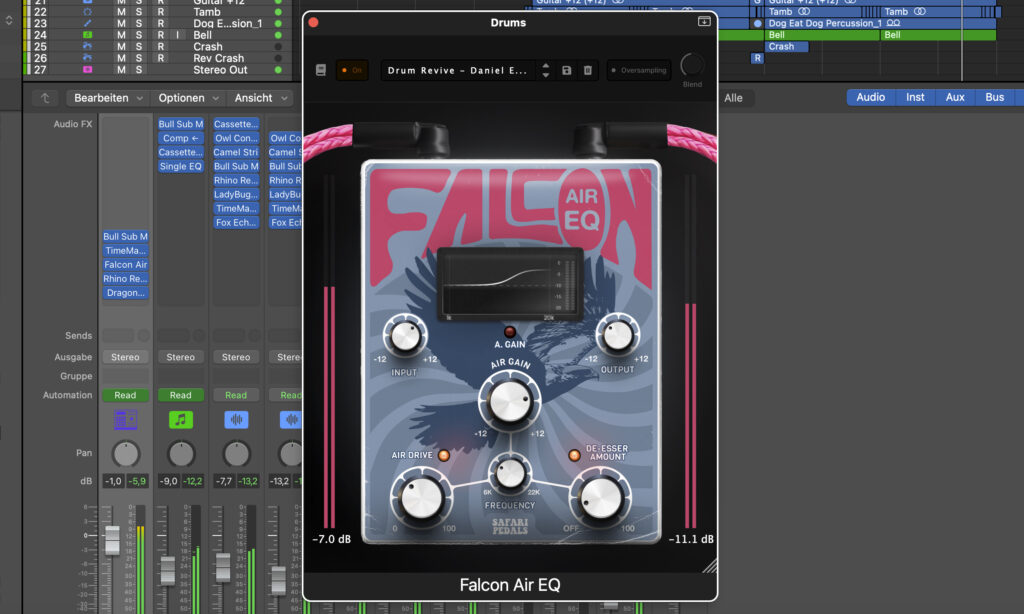Viewport: 1024px width, 614px height.
Task: Open the Drum Revive preset menu
Action: pos(458,70)
